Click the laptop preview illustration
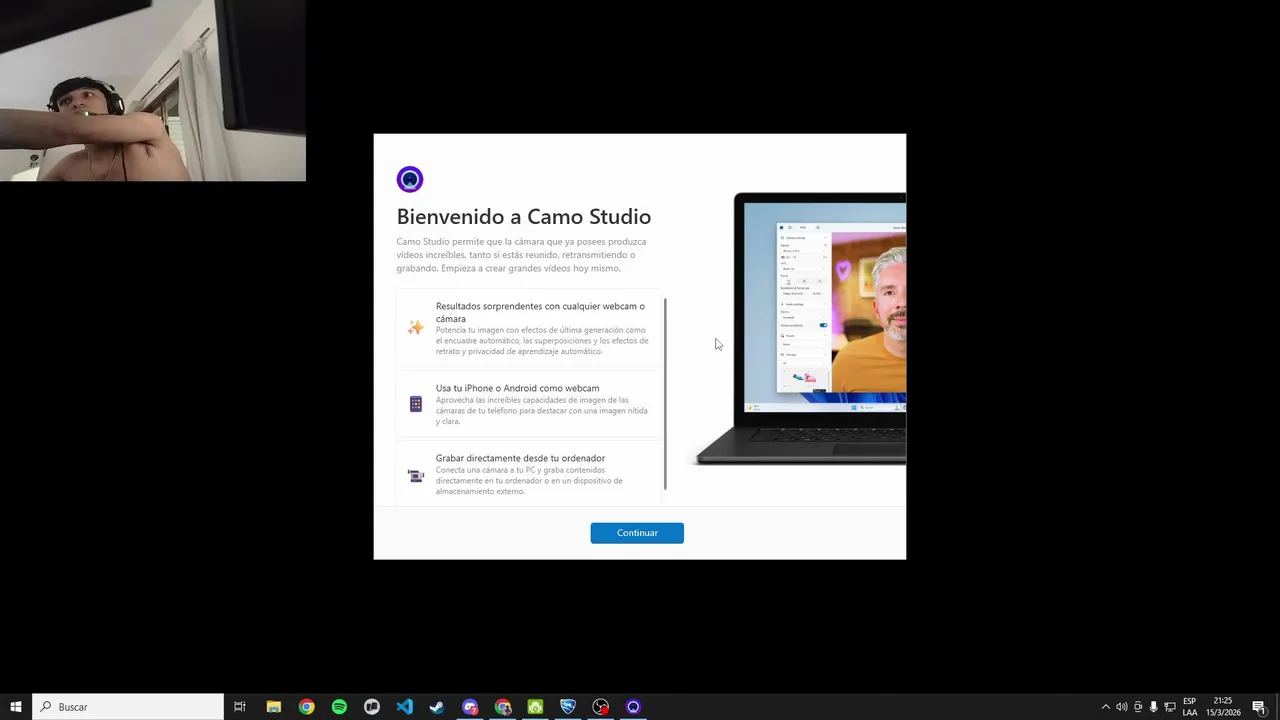 (x=802, y=329)
